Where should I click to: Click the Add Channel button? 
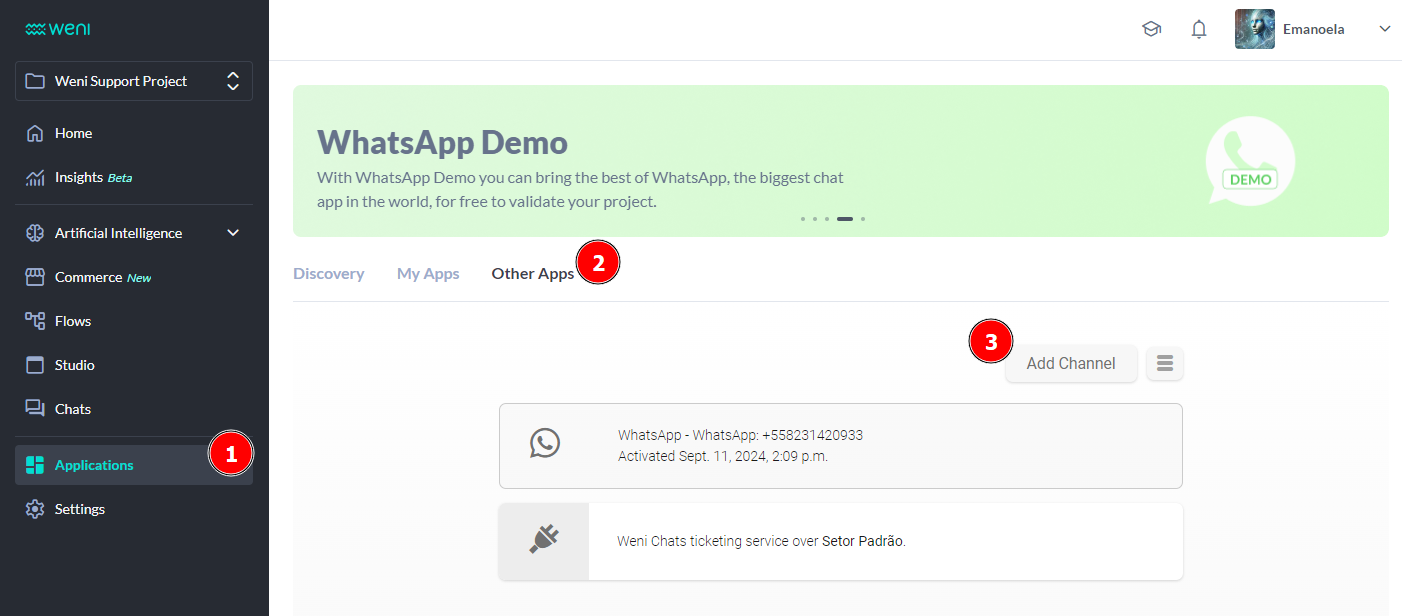click(x=1071, y=363)
